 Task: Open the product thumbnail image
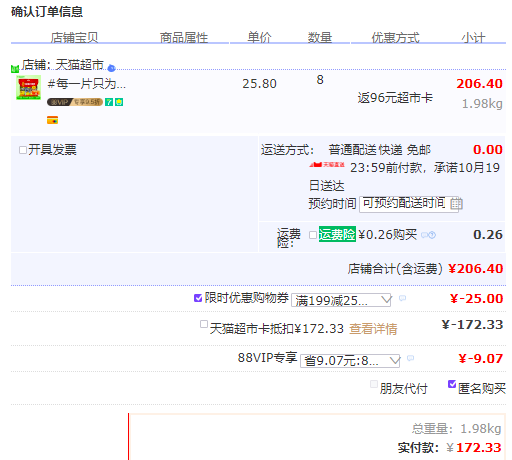(x=29, y=87)
